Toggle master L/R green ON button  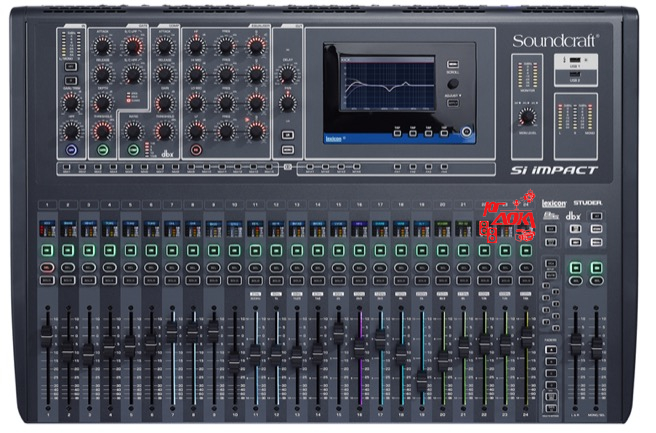[x=574, y=269]
